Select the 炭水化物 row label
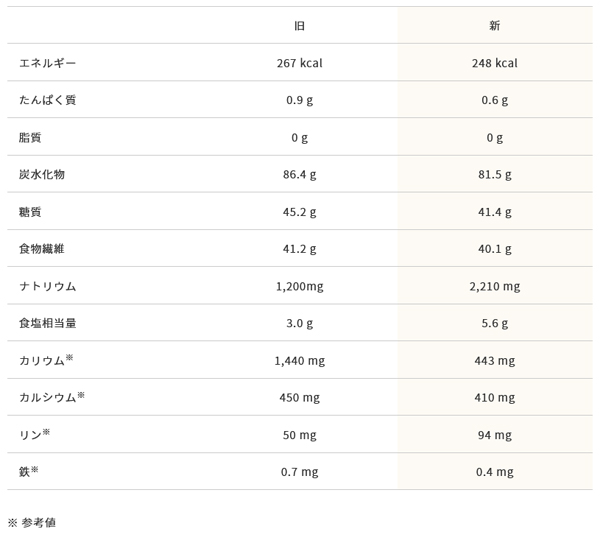This screenshot has height=540, width=600. [x=42, y=174]
